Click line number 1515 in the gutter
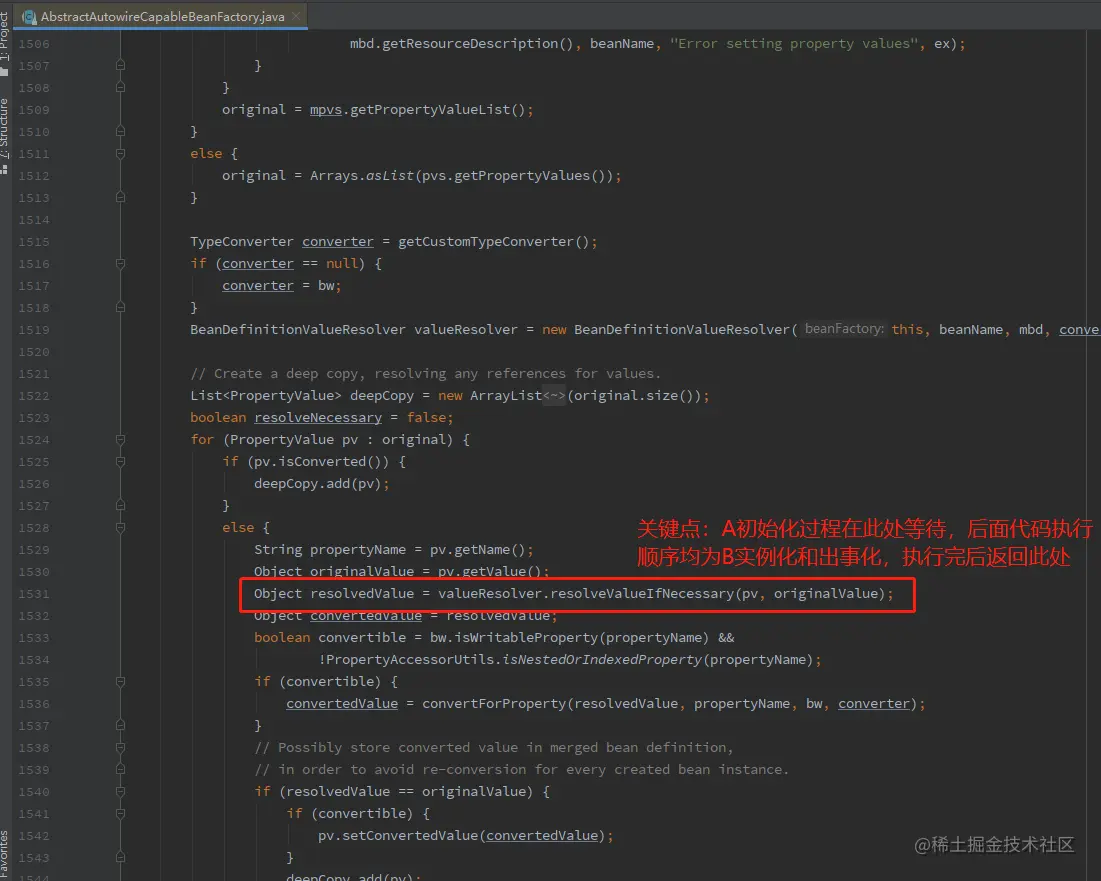This screenshot has width=1101, height=881. point(34,241)
